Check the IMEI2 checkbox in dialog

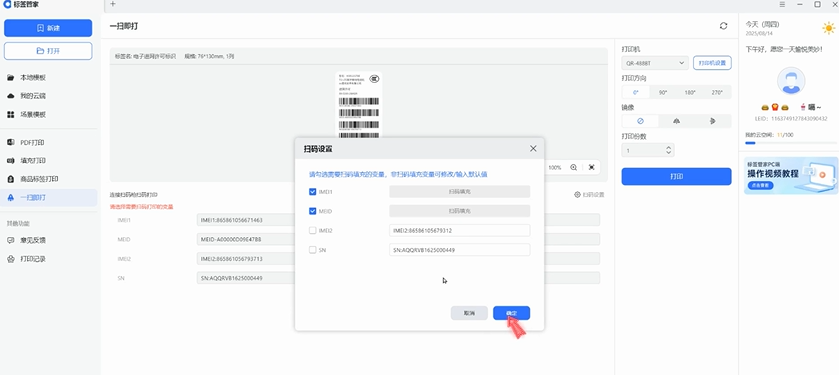click(x=312, y=231)
